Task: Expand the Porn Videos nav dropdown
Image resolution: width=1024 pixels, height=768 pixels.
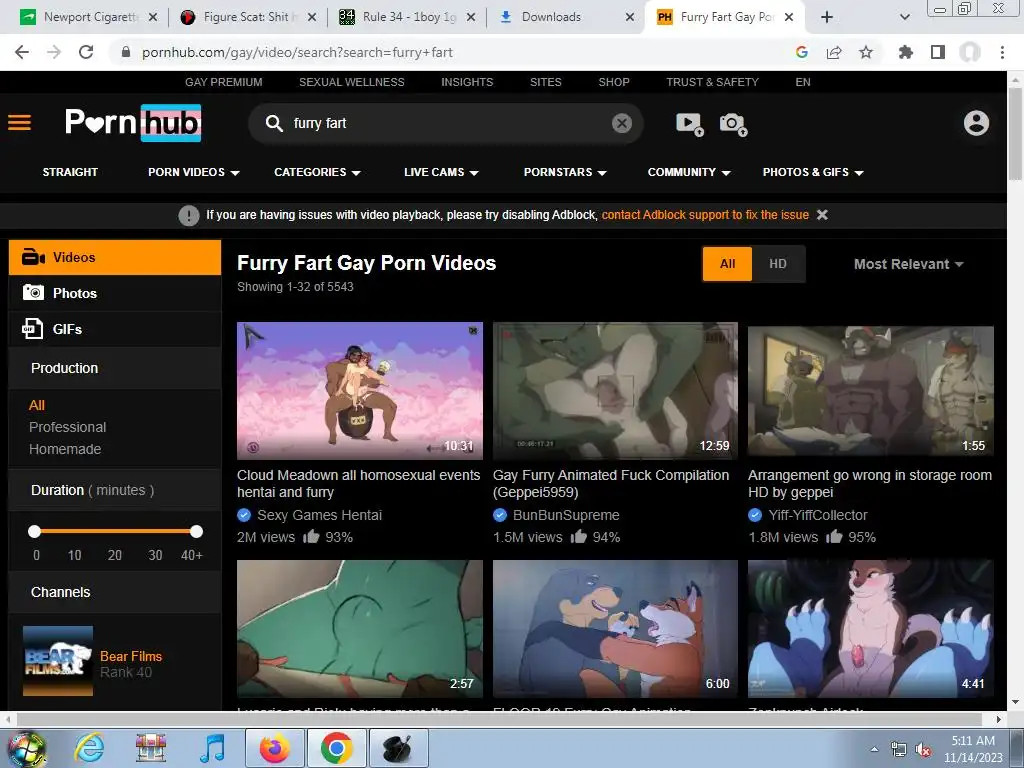Action: click(x=193, y=172)
